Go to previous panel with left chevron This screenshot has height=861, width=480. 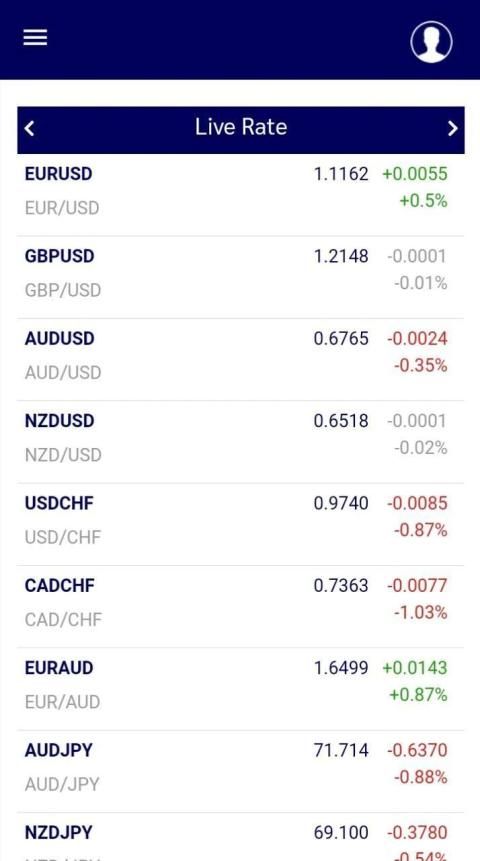point(30,128)
